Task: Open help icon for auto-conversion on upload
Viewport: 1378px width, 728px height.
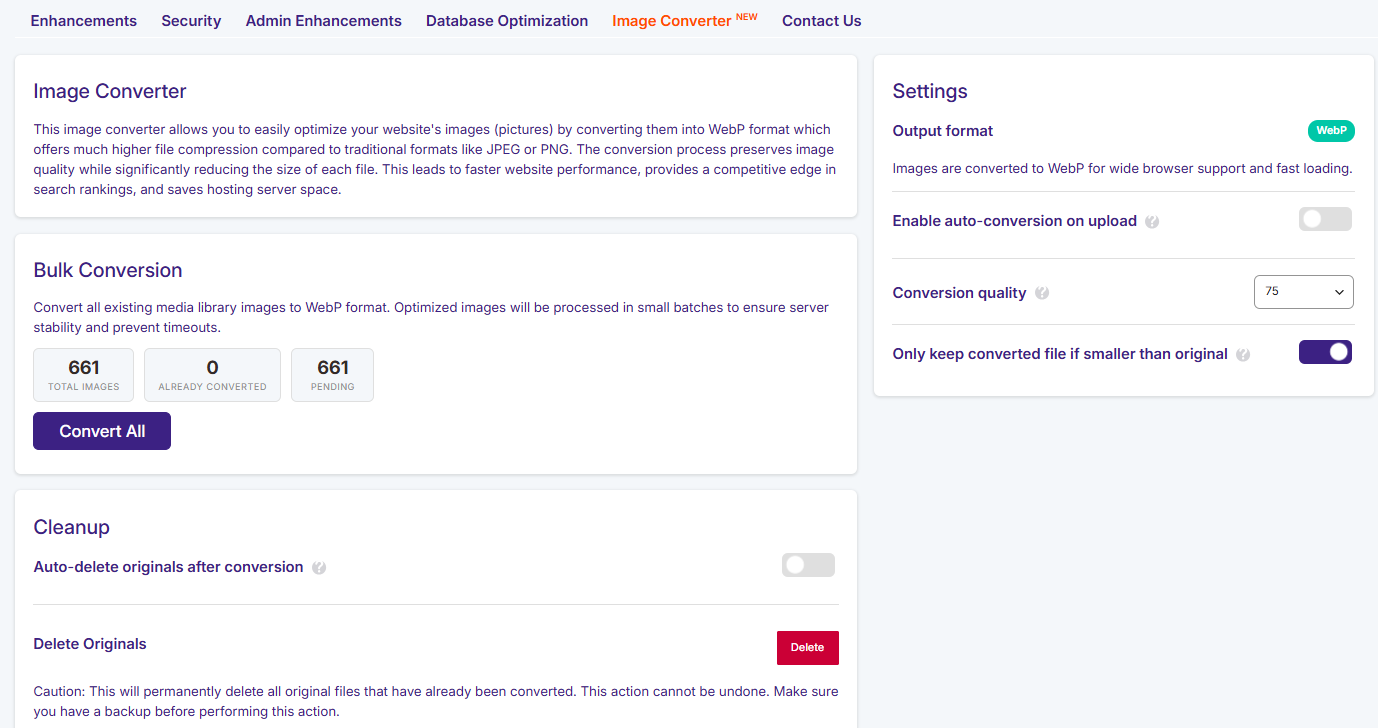Action: tap(1152, 221)
